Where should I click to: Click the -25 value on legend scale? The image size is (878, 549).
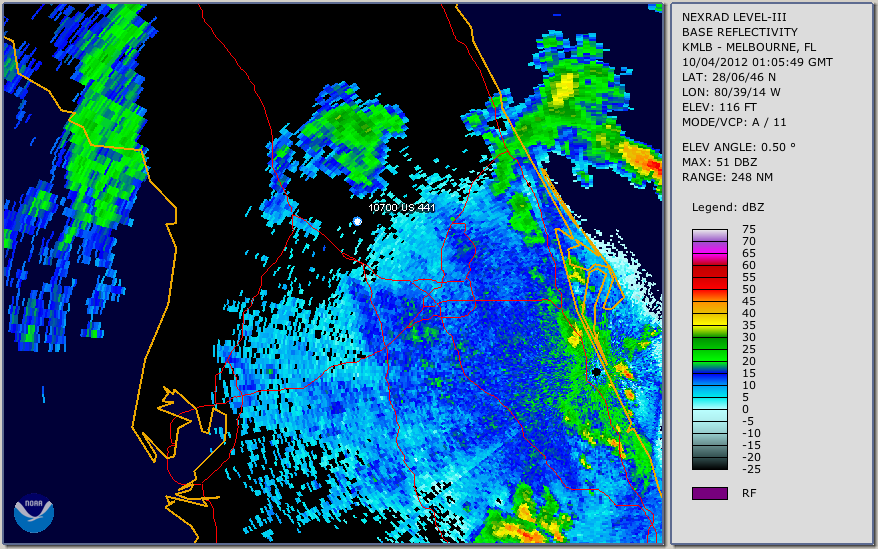pyautogui.click(x=751, y=469)
